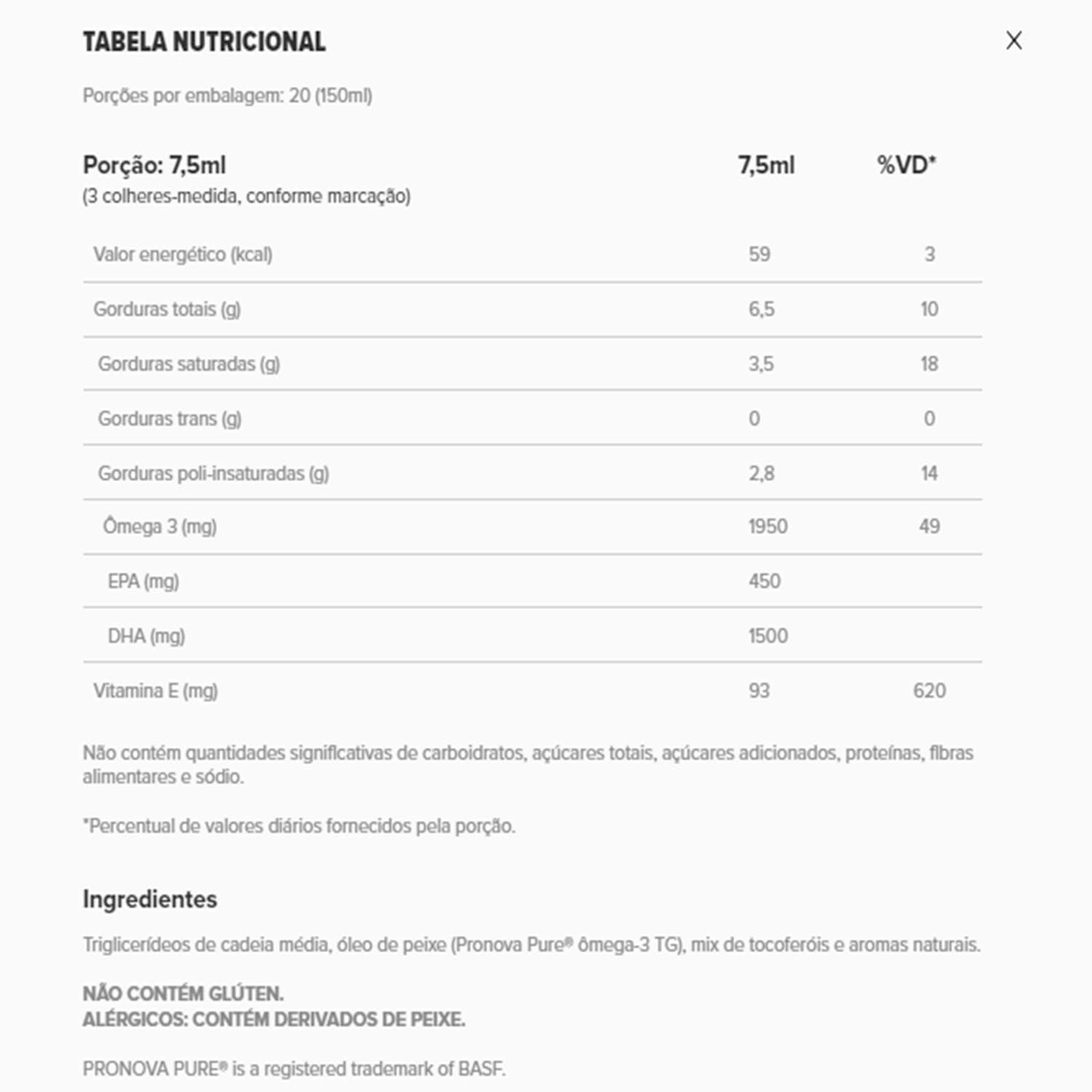
Task: Select the Valor energético row
Action: coord(182,255)
